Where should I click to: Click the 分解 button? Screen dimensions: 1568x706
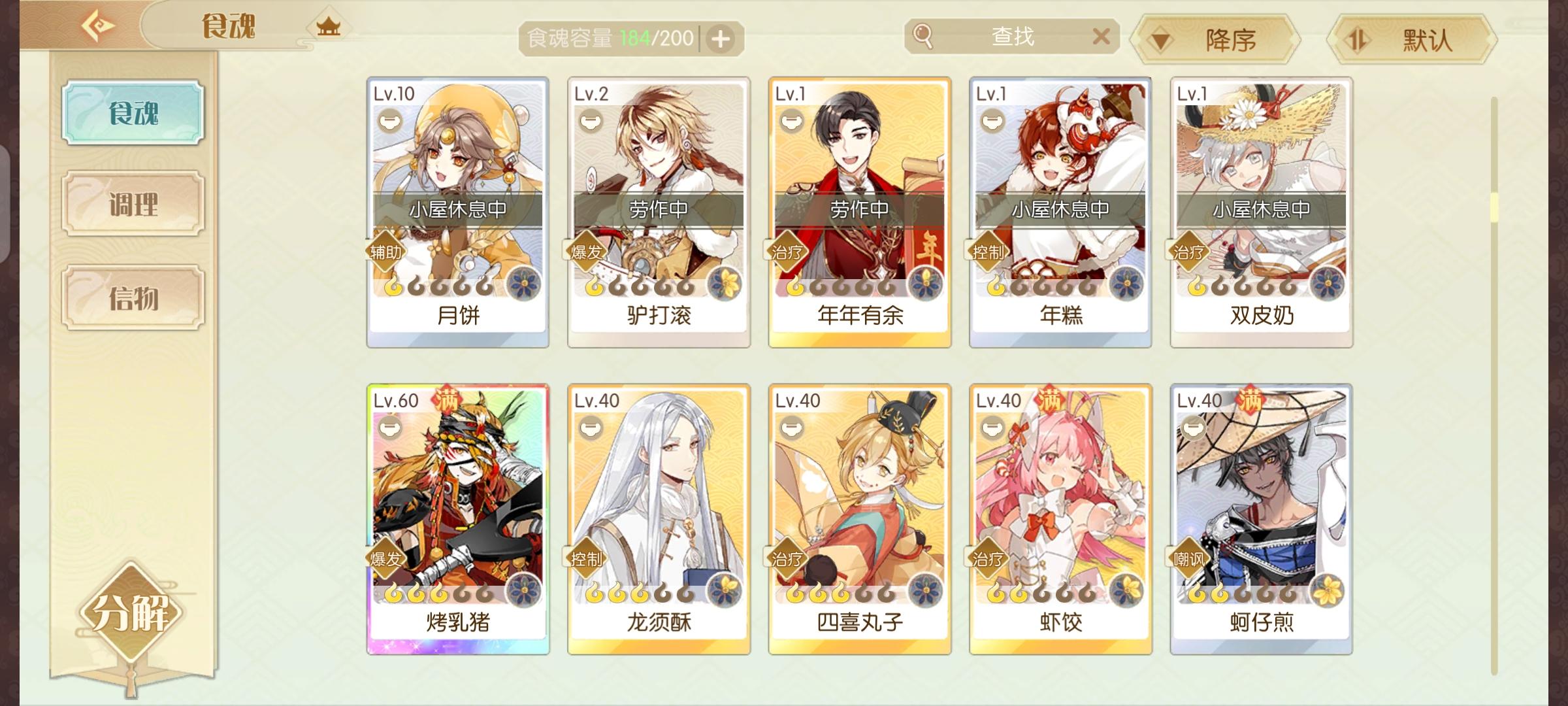(131, 613)
